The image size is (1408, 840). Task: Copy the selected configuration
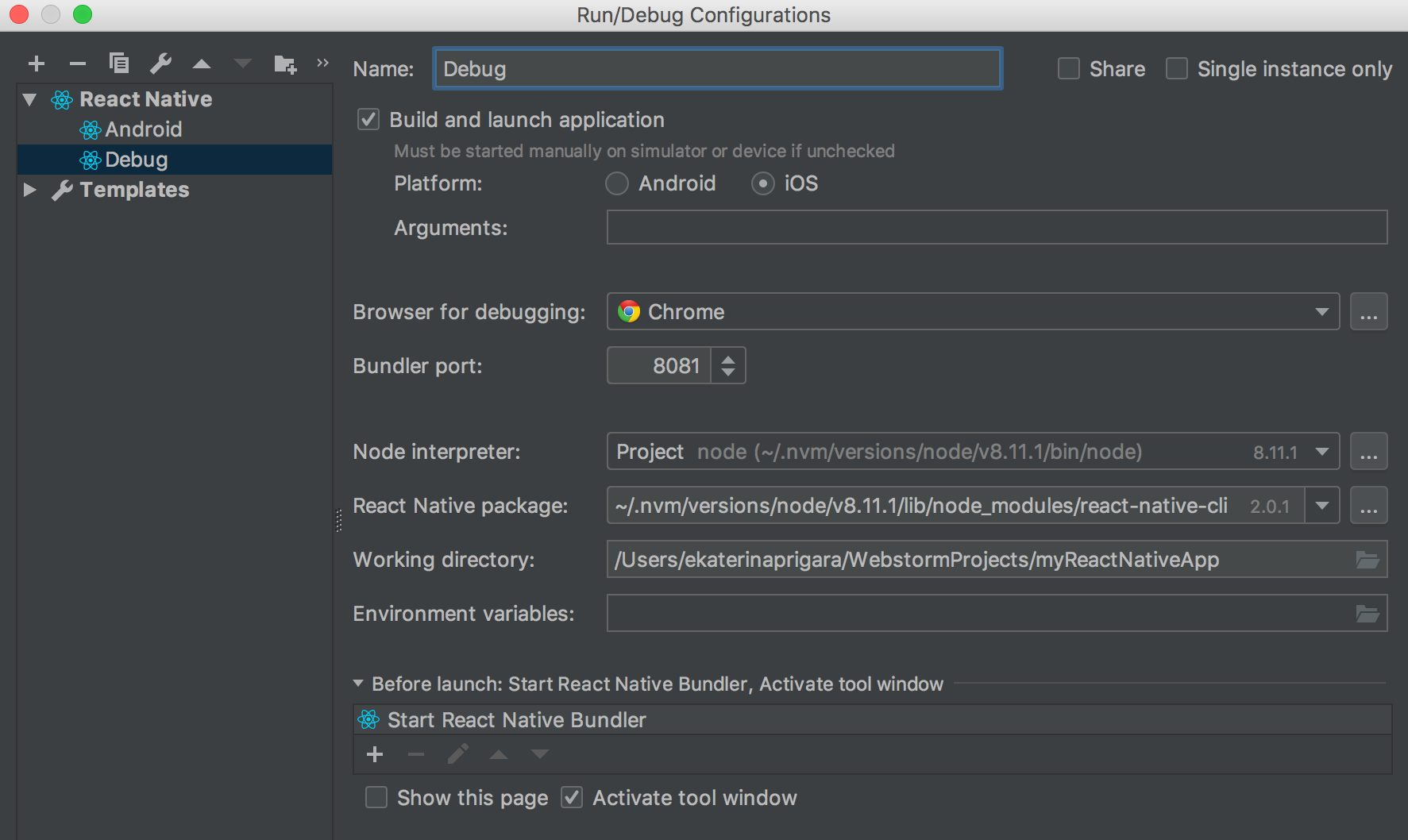(119, 64)
